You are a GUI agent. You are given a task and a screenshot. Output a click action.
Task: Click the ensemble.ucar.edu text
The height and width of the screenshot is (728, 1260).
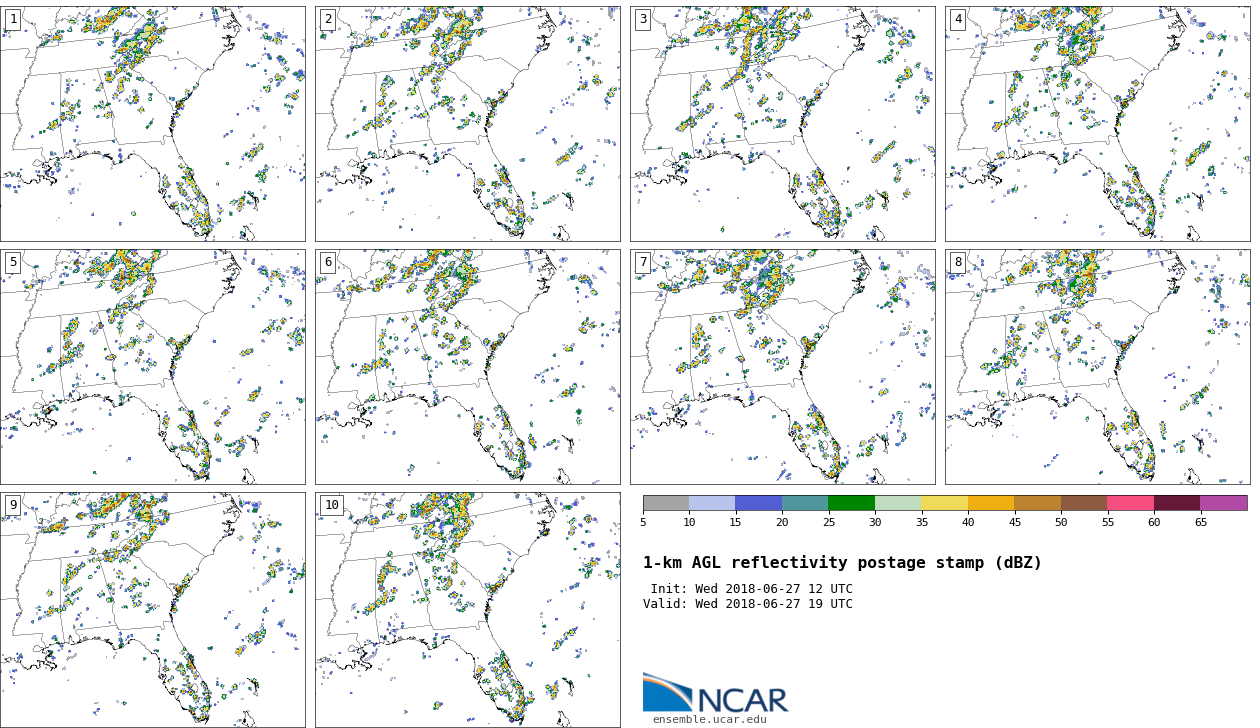(710, 720)
